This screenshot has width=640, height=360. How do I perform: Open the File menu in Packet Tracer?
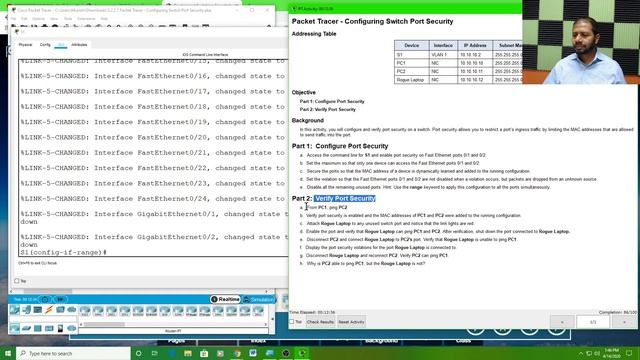point(13,18)
